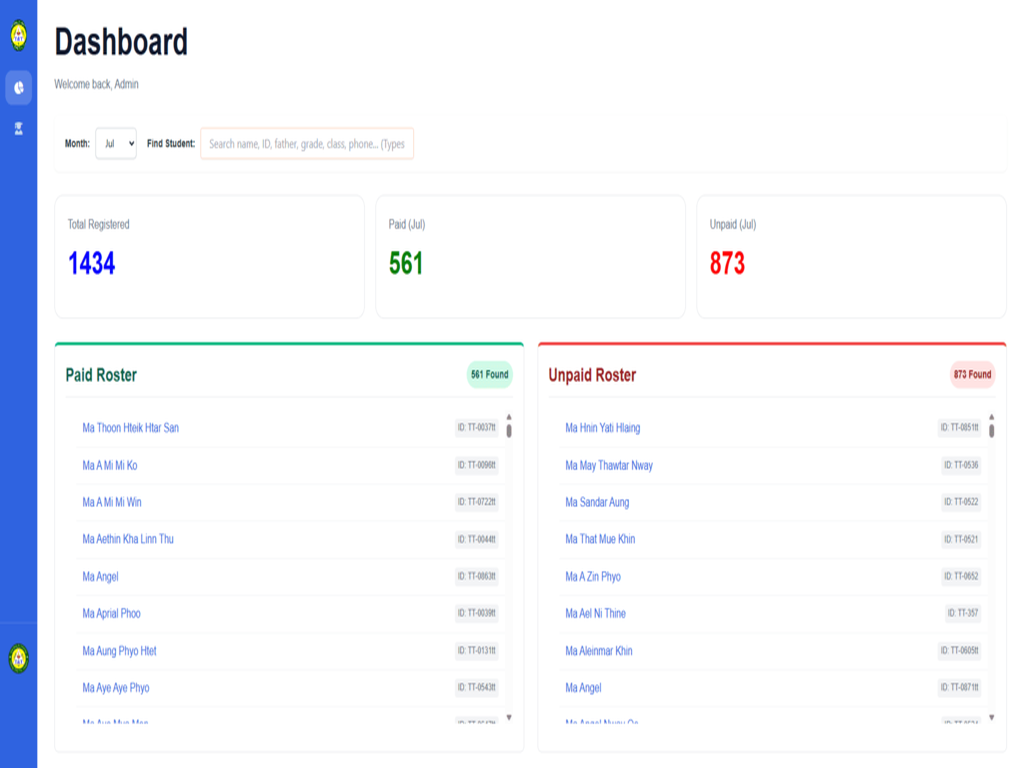Click the ID: TT-0652 badge

tap(961, 576)
